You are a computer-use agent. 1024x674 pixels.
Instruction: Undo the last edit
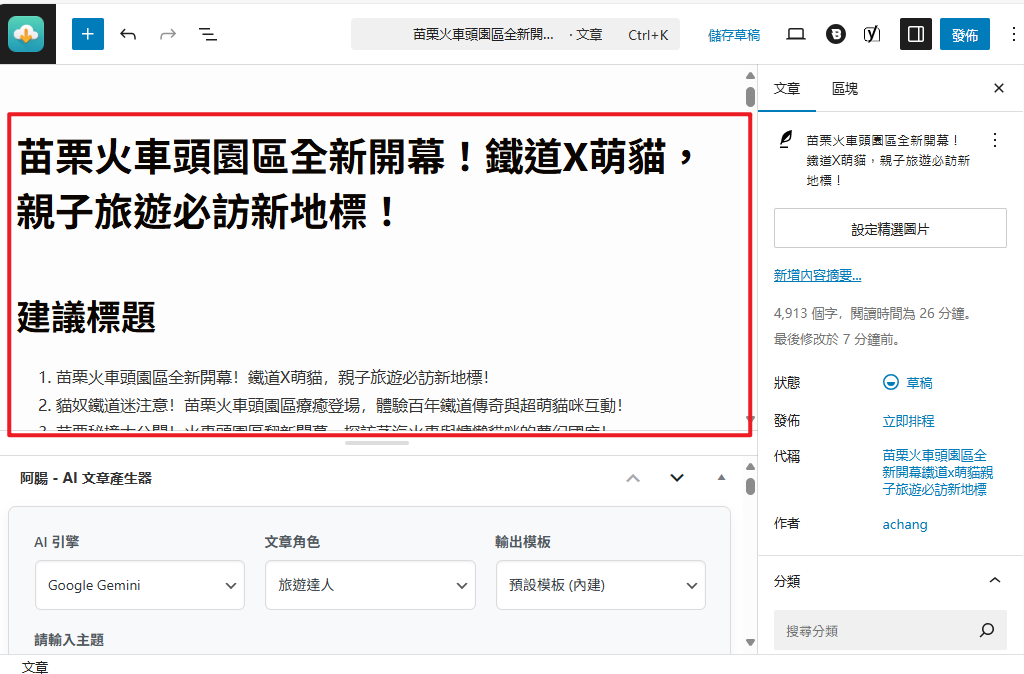[x=128, y=34]
